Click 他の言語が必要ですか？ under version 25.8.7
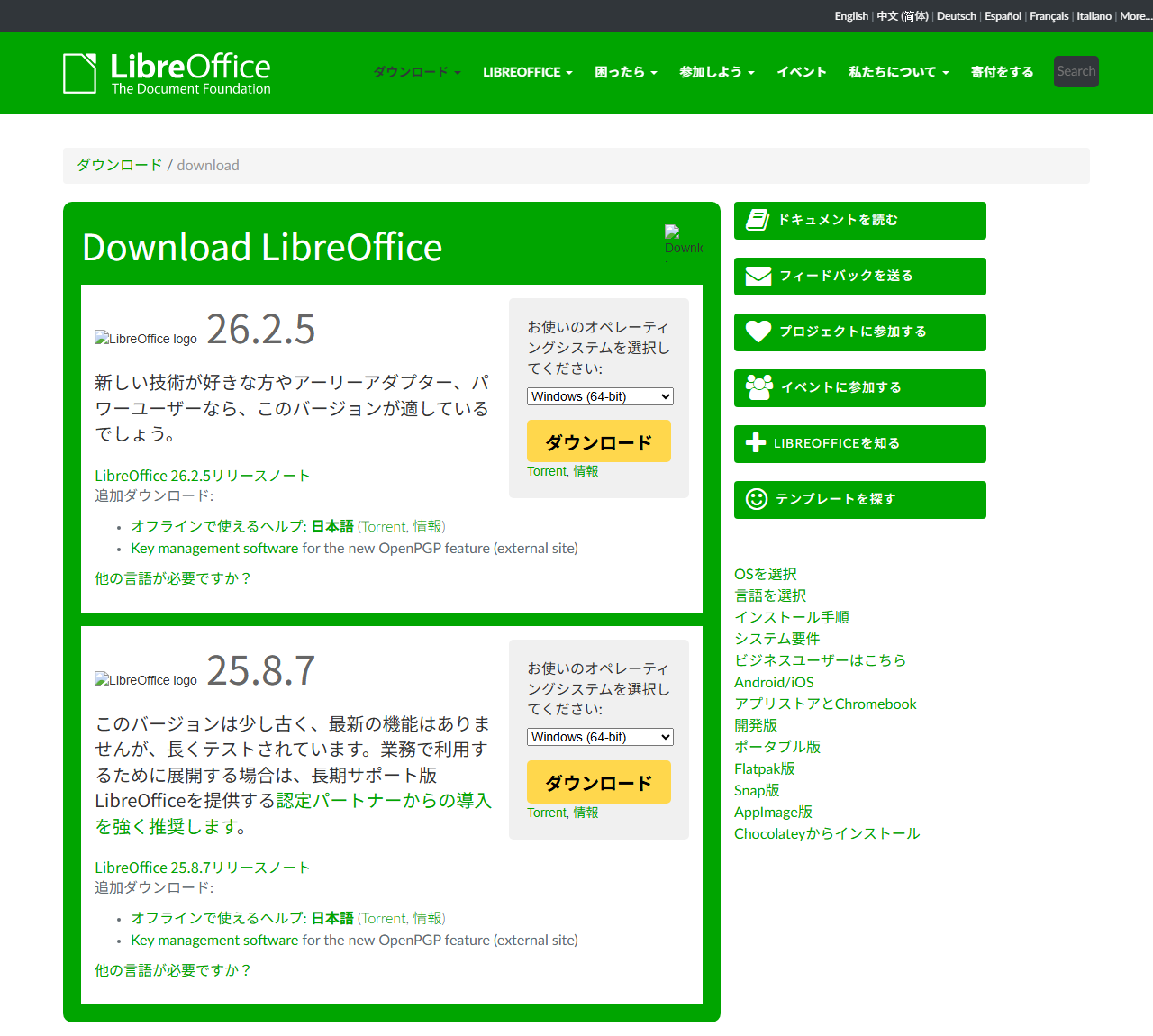 (174, 970)
